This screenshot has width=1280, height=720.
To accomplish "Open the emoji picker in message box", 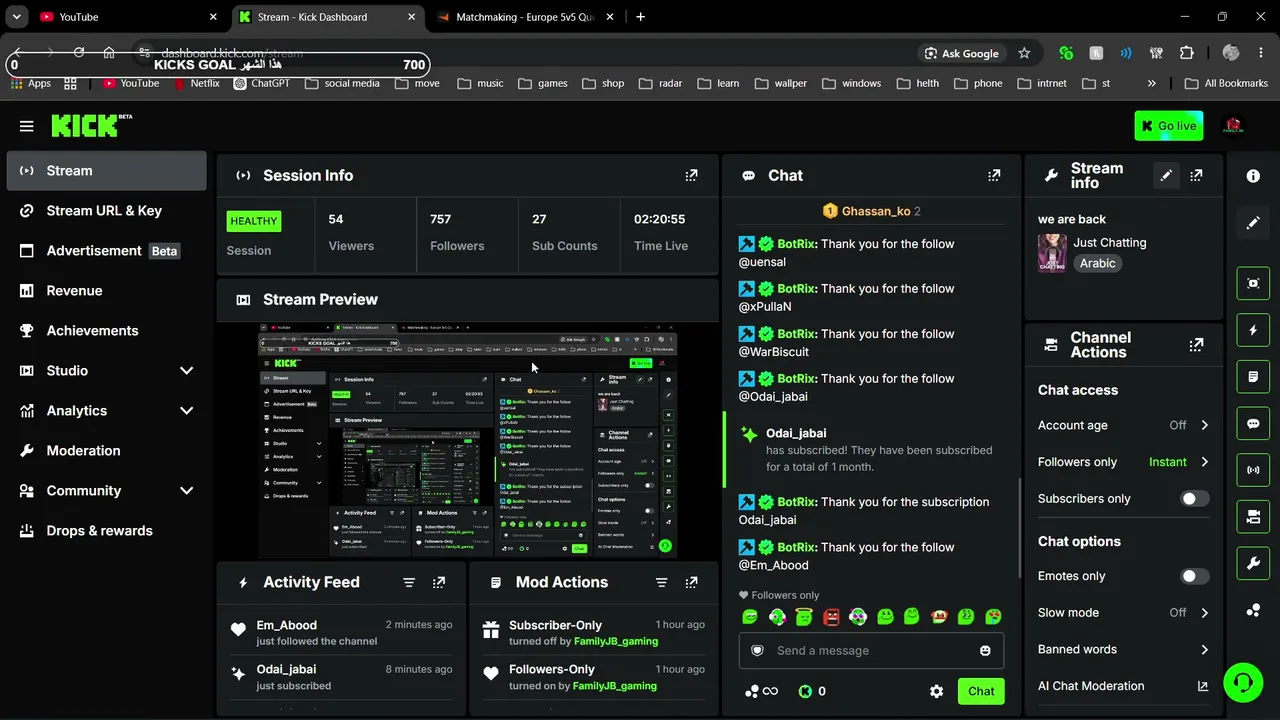I will [985, 651].
